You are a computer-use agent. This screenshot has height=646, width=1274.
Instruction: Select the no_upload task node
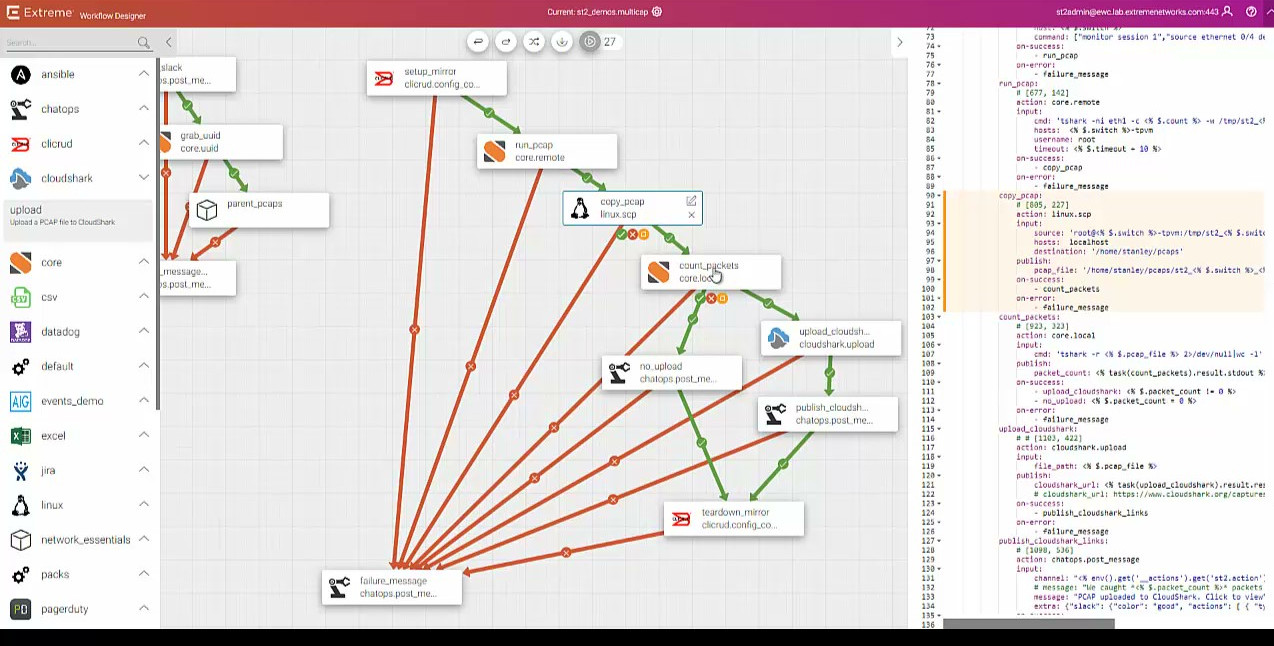click(672, 372)
